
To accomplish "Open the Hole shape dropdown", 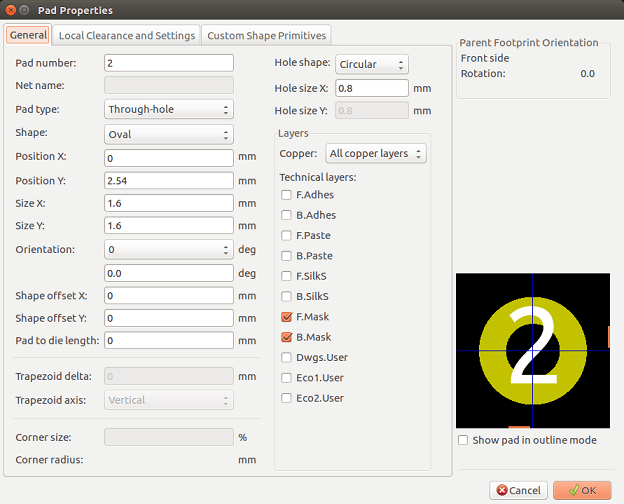I will pos(371,64).
